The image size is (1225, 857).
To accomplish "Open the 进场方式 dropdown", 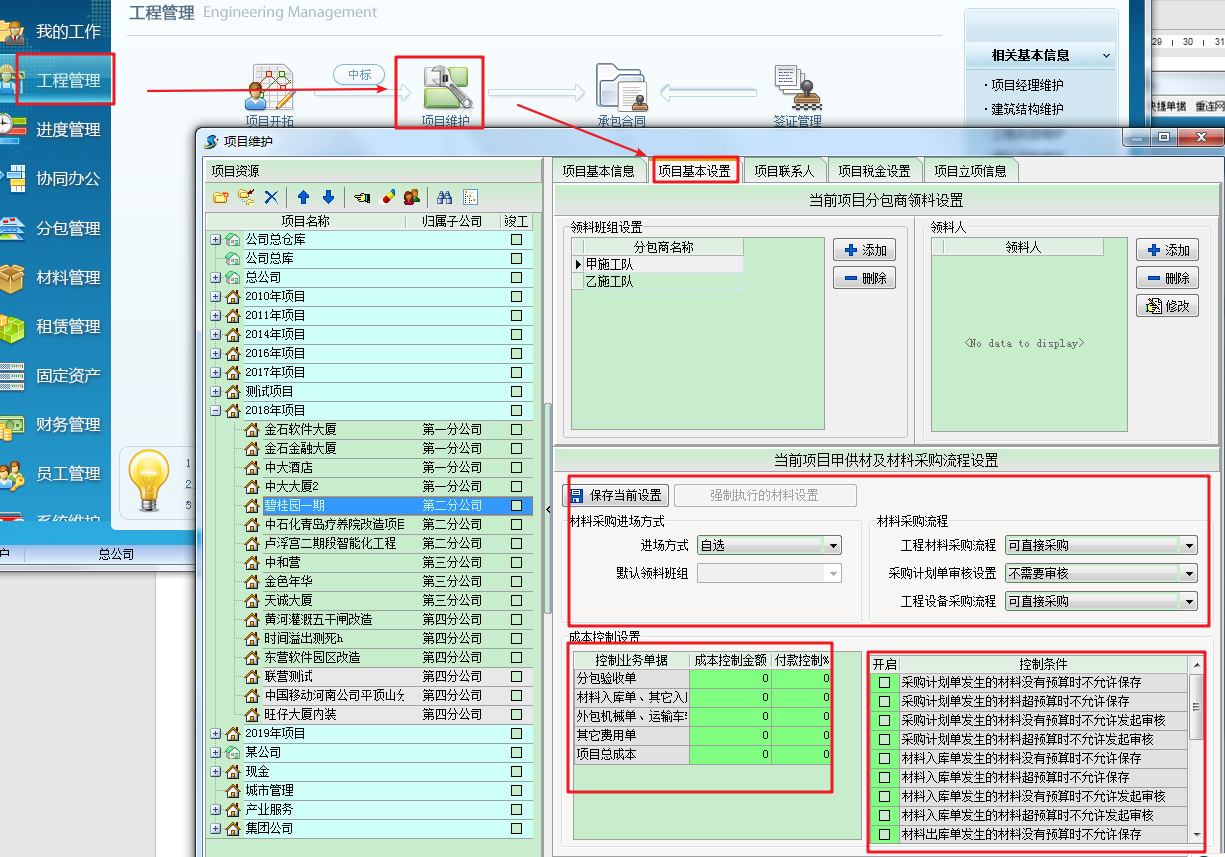I will pos(834,545).
